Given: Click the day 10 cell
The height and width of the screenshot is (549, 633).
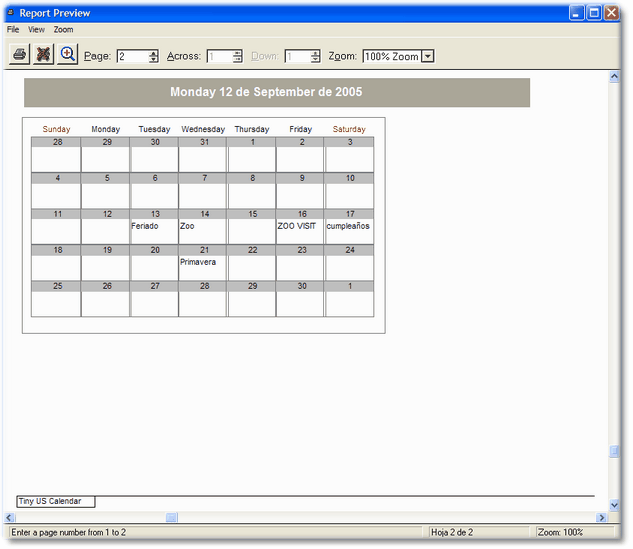Looking at the screenshot, I should coord(350,191).
